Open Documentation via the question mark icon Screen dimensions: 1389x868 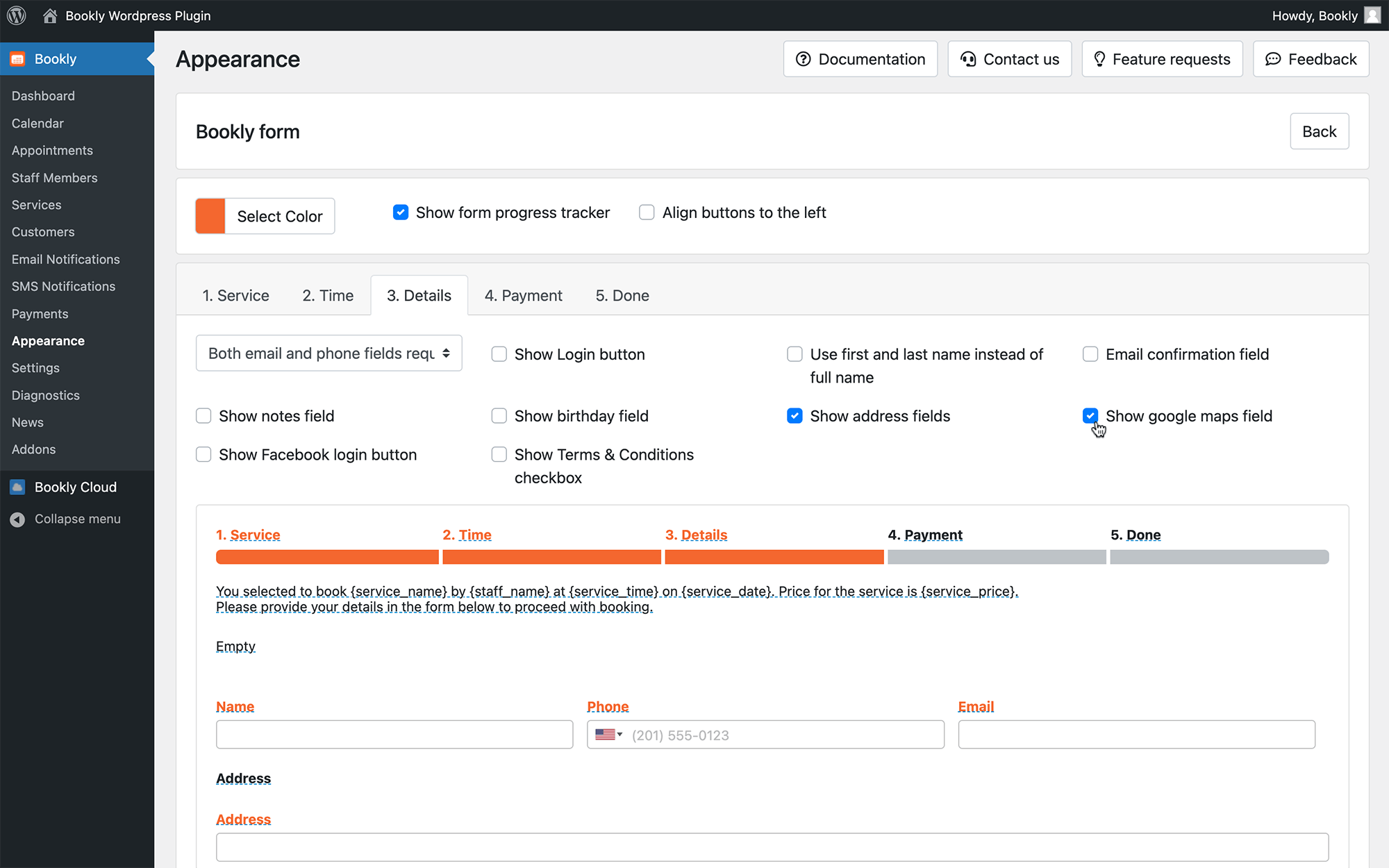click(x=804, y=59)
